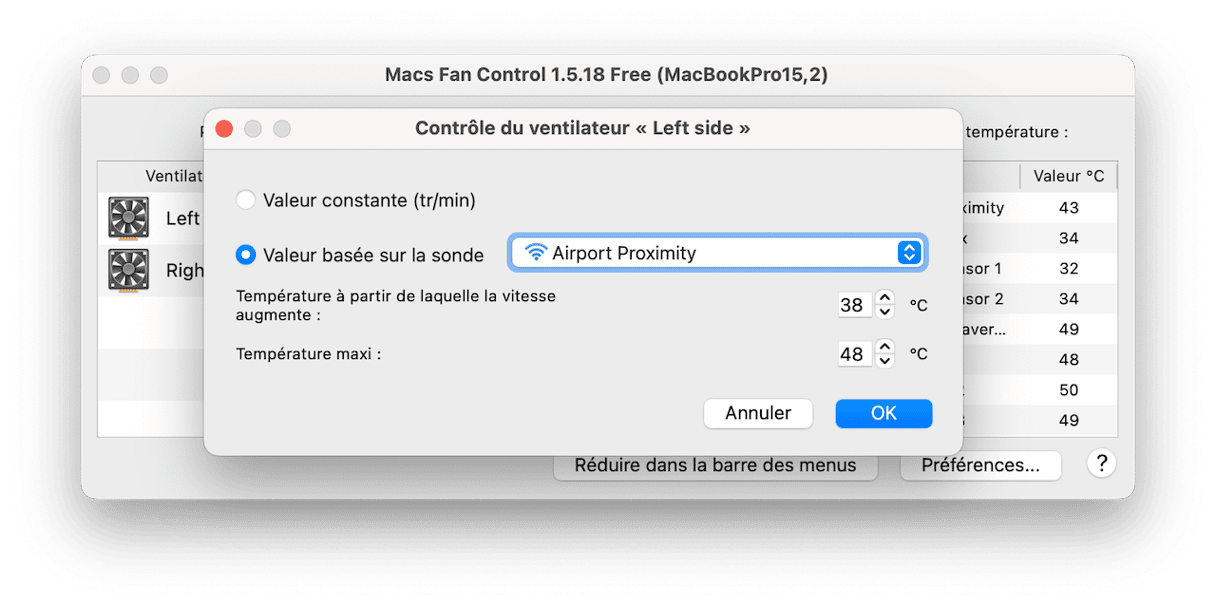
Task: Click Réduire dans la barre des menus
Action: click(715, 465)
